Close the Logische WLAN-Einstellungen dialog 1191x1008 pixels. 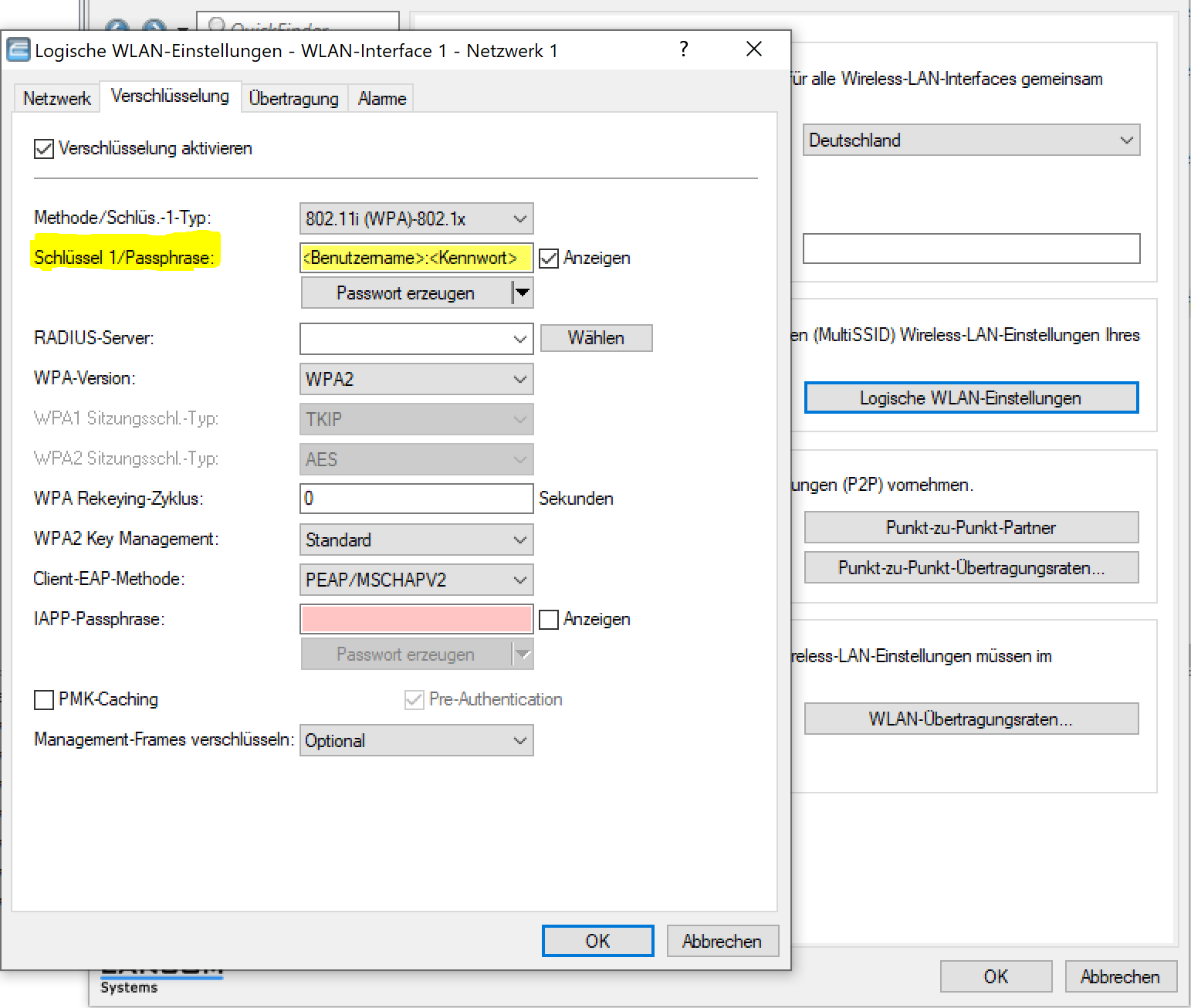point(754,49)
